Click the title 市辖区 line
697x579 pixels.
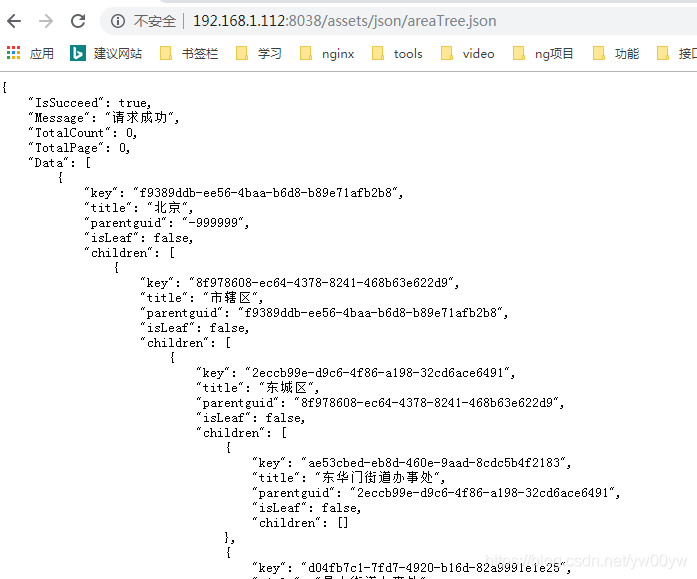(x=202, y=297)
